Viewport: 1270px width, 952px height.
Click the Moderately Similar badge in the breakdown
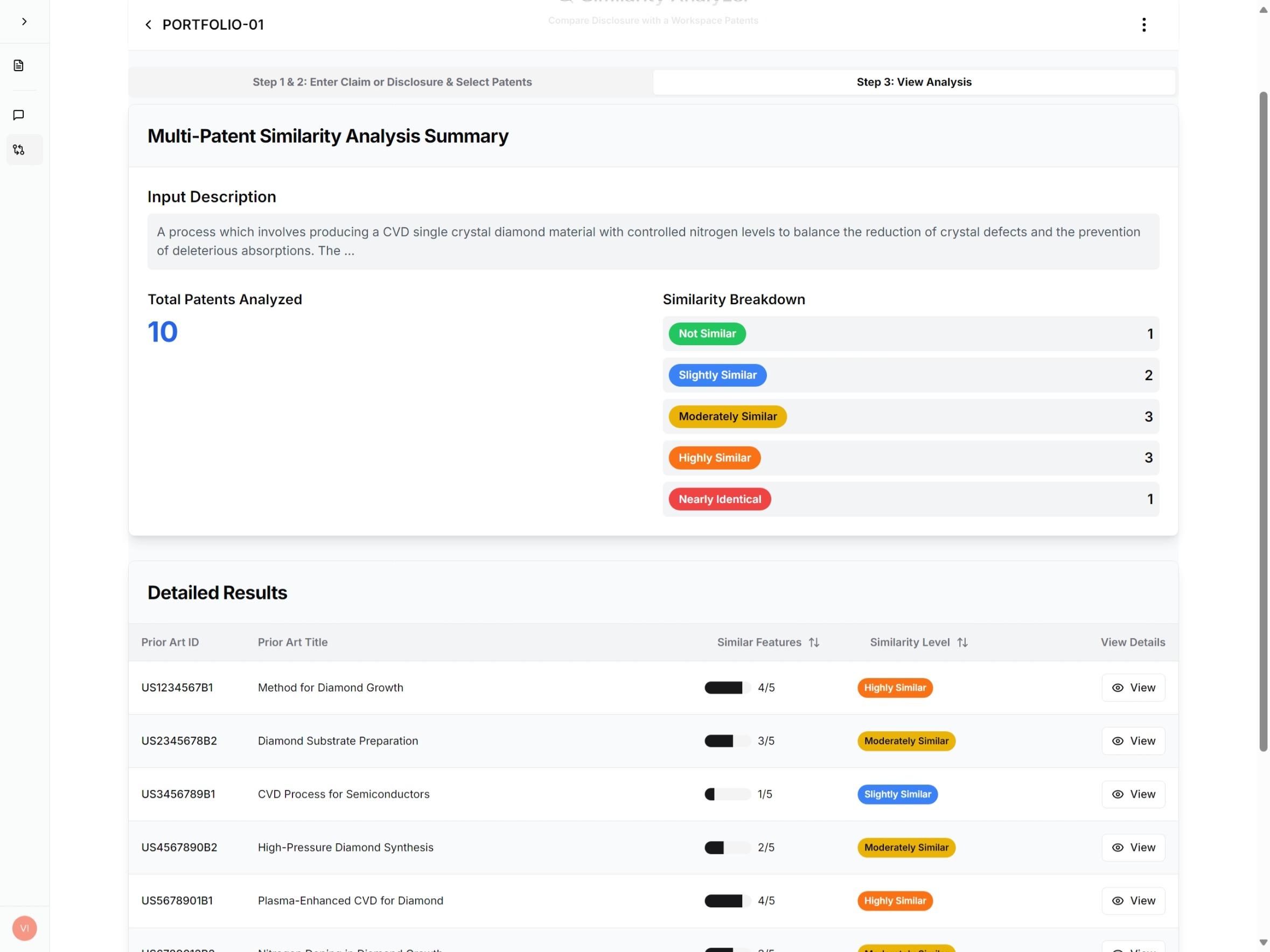coord(728,416)
